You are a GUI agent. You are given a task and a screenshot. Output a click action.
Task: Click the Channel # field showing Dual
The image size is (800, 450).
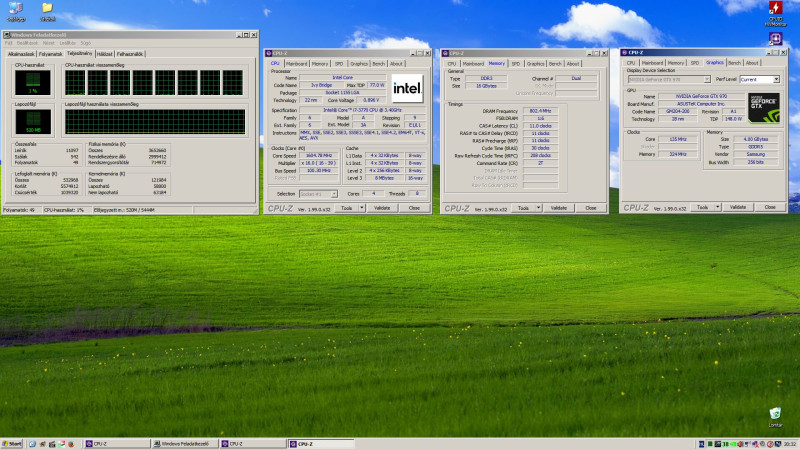coord(576,79)
